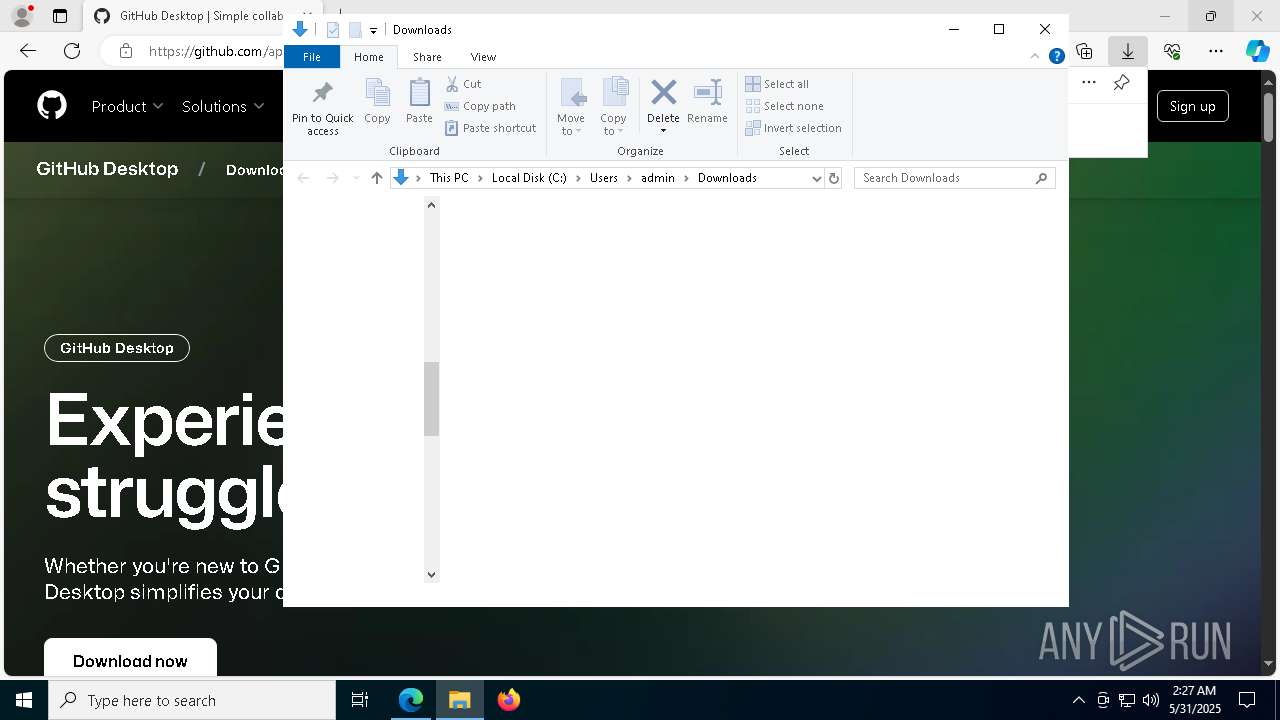Open more options in downloads panel
Image resolution: width=1280 pixels, height=720 pixels.
(1089, 83)
